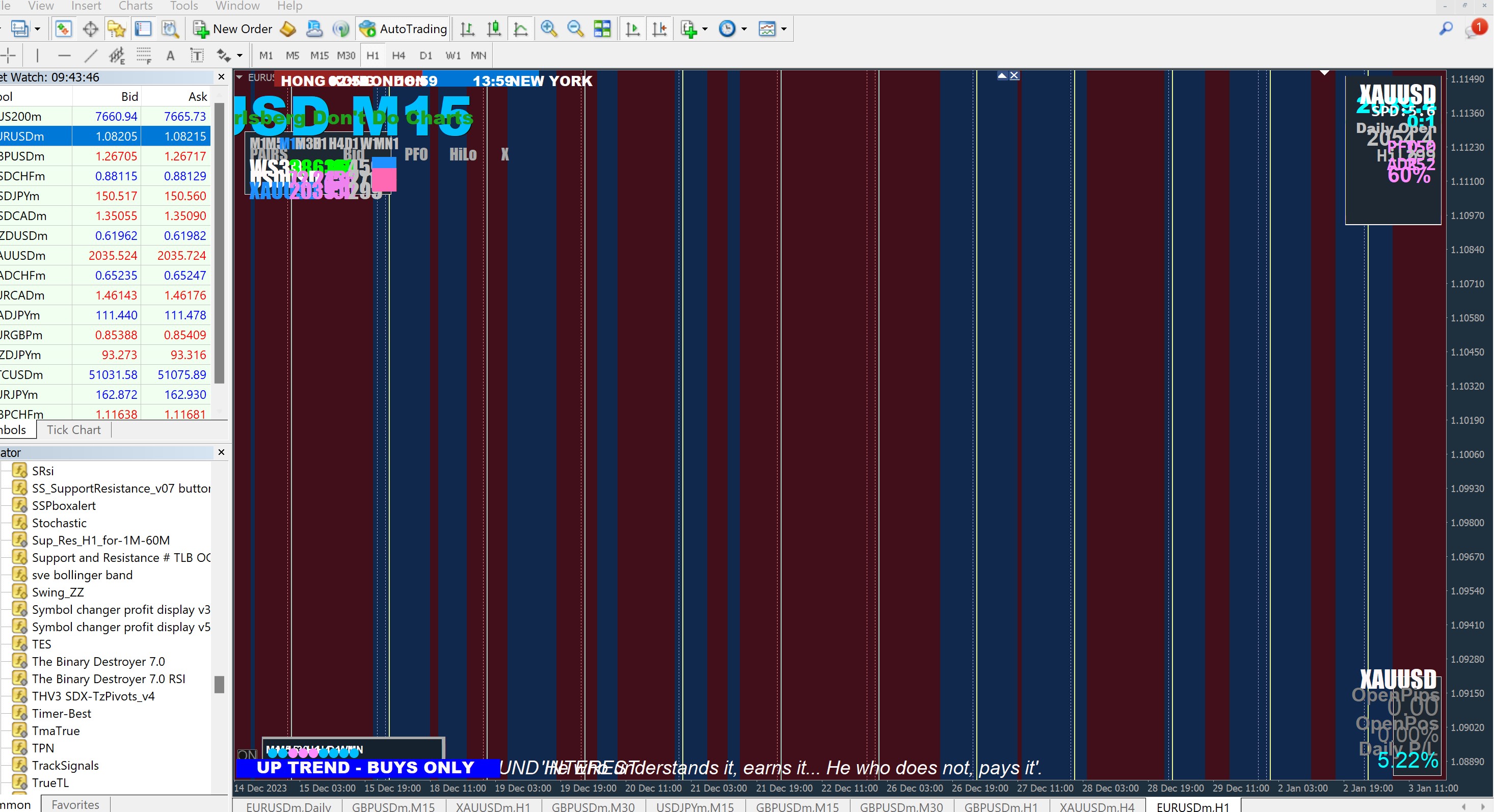
Task: Select the M15 timeframe button
Action: pos(318,56)
